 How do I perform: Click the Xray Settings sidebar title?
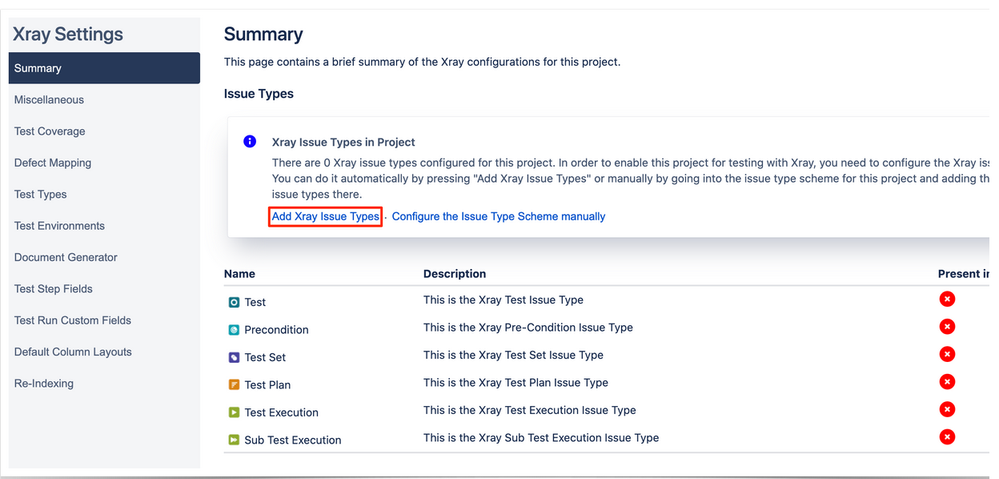[x=68, y=34]
